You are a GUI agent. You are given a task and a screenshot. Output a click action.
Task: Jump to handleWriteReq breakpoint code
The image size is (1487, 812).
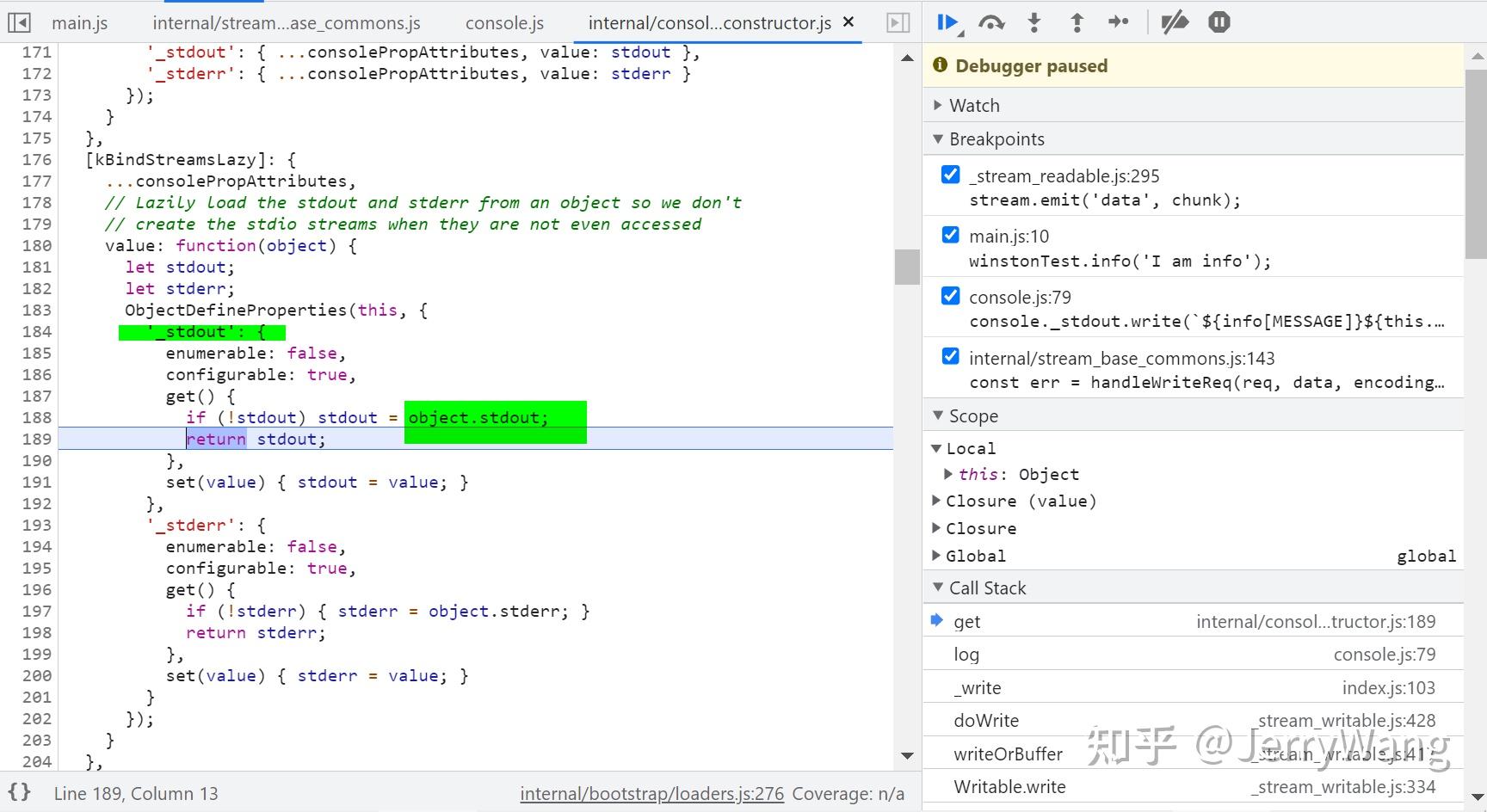1206,382
